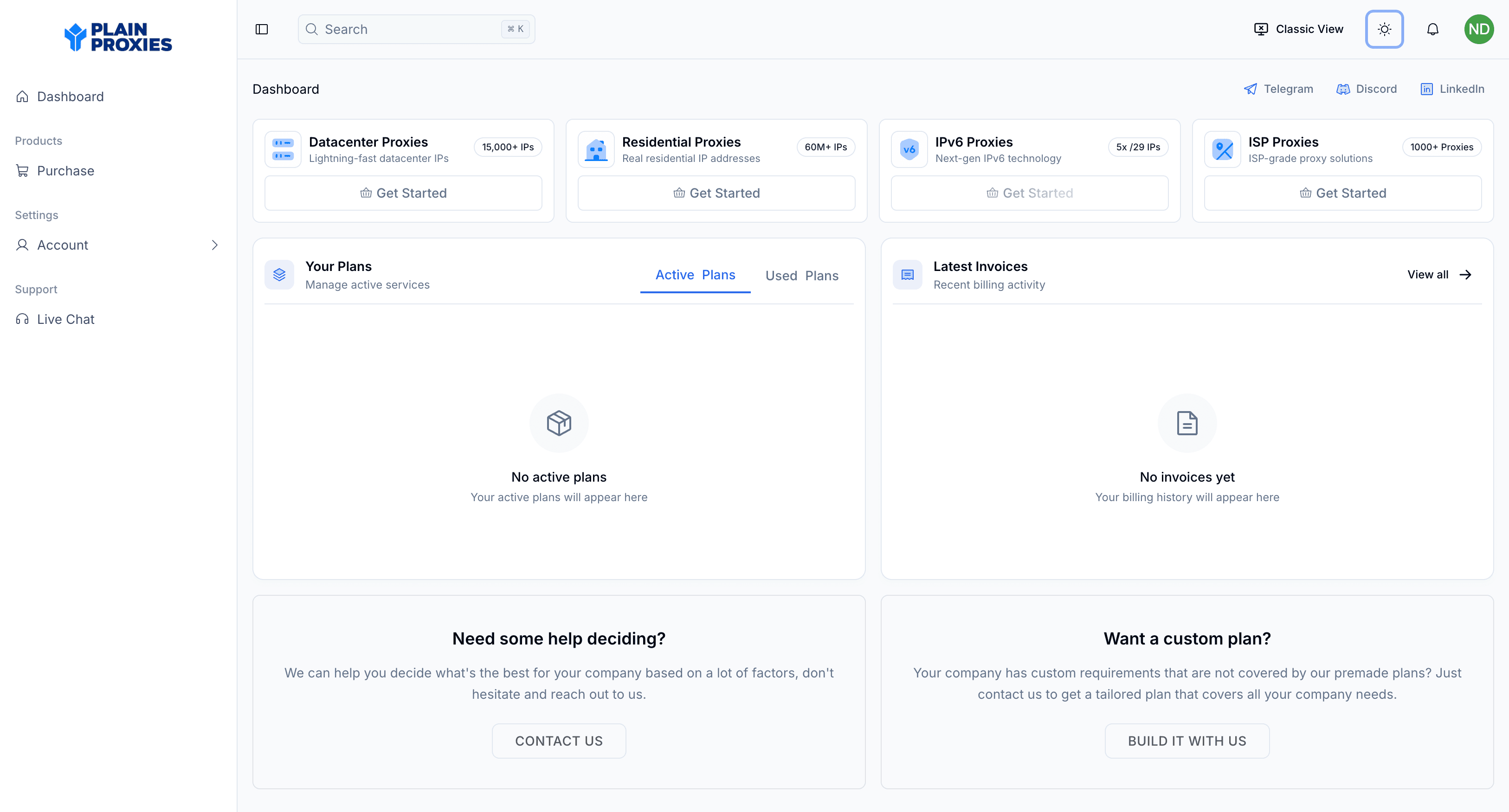Click Build It With Us for custom plan
Image resolution: width=1509 pixels, height=812 pixels.
[1187, 741]
